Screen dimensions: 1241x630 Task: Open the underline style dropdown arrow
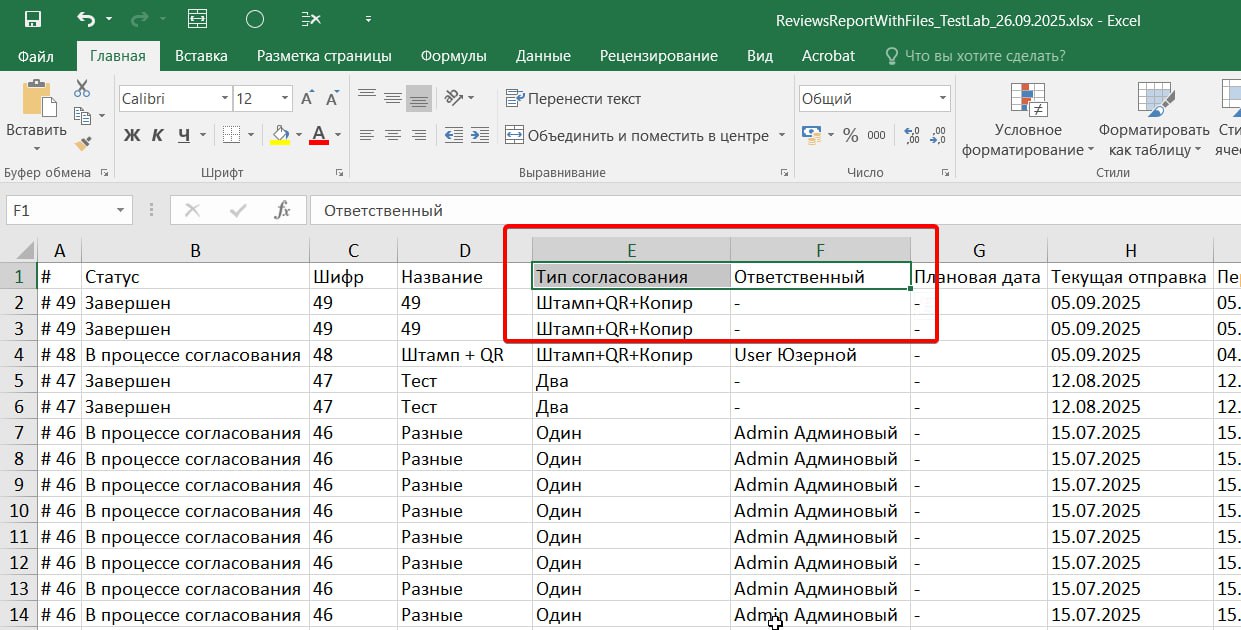[203, 135]
